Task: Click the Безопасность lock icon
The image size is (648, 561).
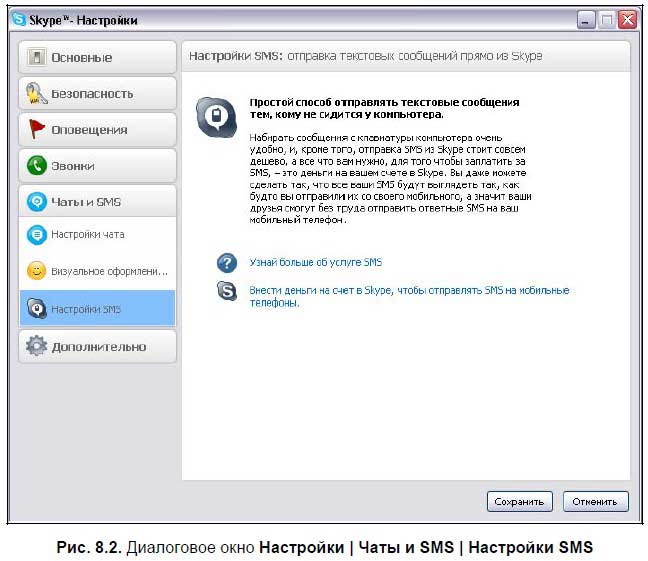Action: point(37,94)
